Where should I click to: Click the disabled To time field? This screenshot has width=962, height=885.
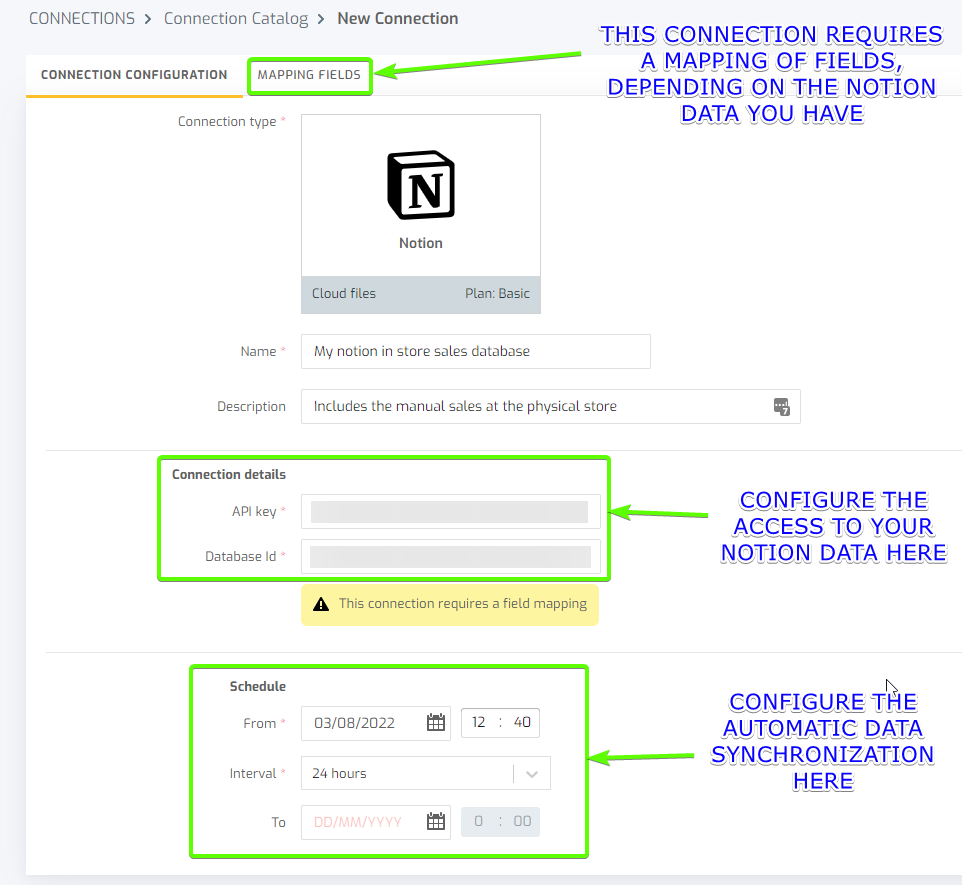coord(500,821)
